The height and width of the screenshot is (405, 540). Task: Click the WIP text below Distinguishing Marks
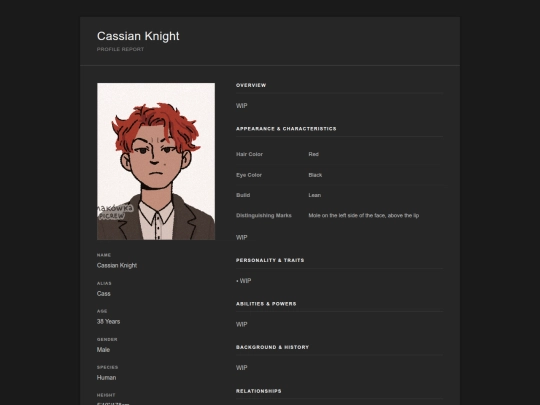(x=241, y=237)
